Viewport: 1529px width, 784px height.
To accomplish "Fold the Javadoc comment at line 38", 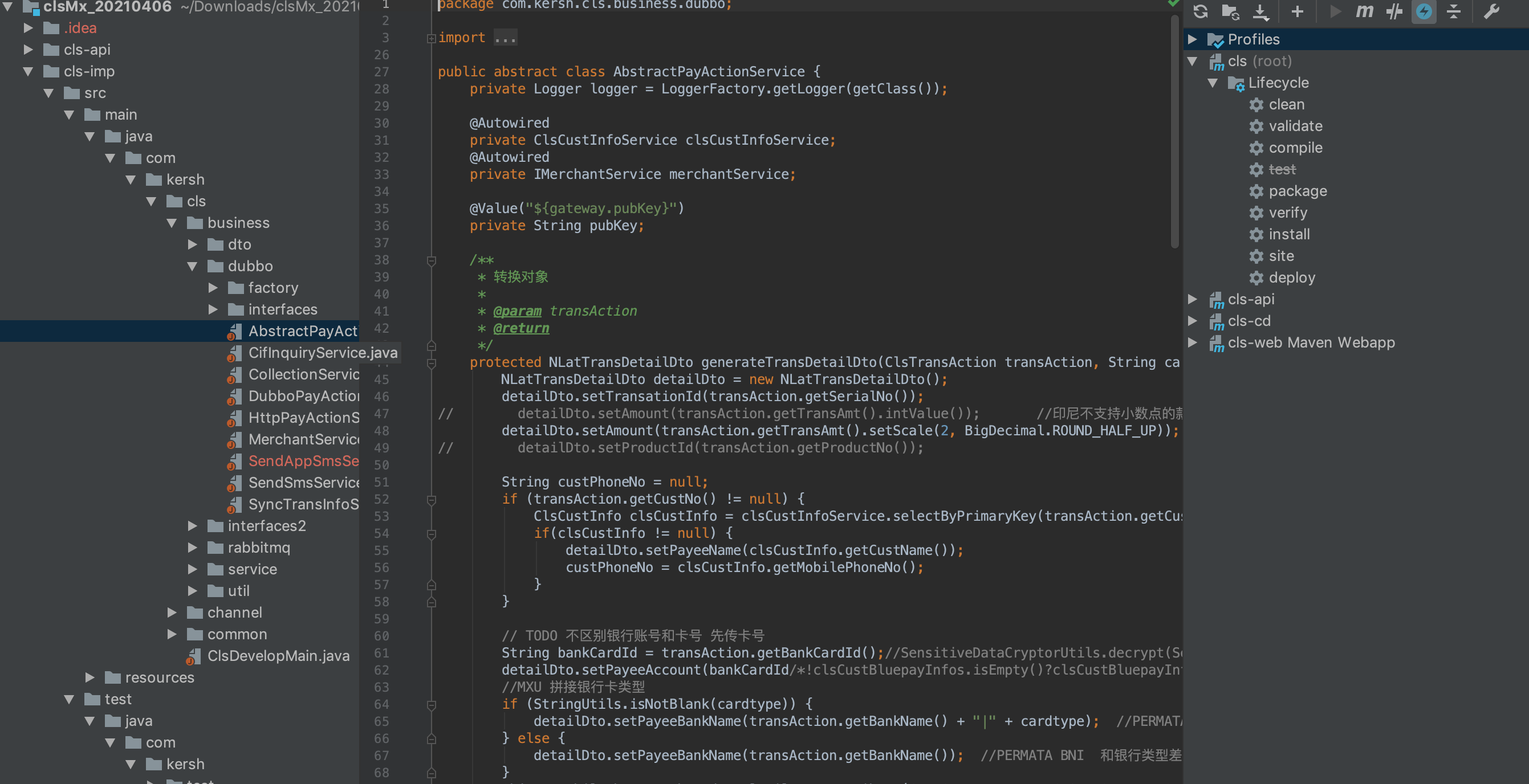I will click(x=432, y=261).
